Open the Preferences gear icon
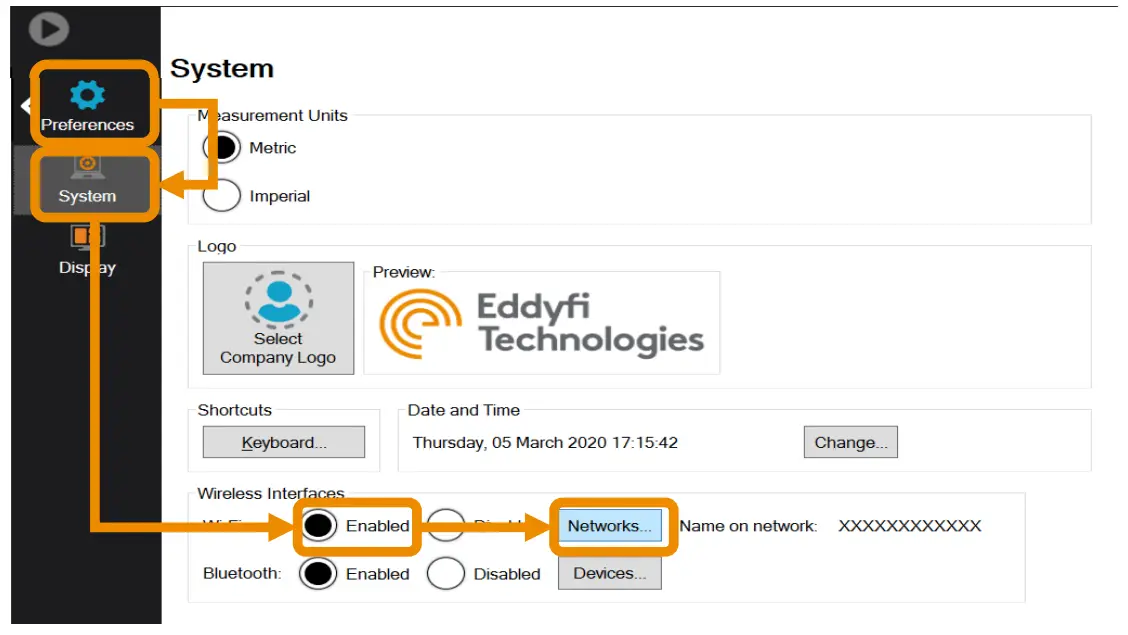The width and height of the screenshot is (1128, 635). (x=88, y=97)
